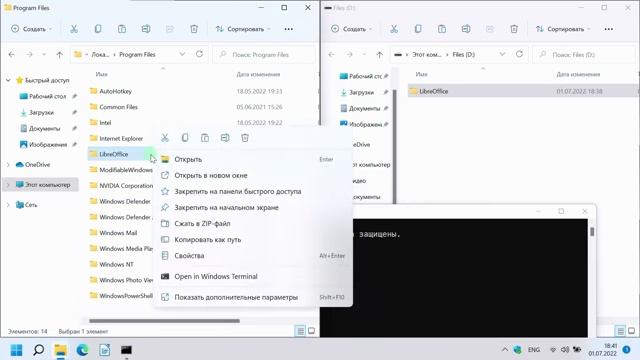640x360 pixels.
Task: Collapse Быстрый доступ tree node
Action: (8, 80)
